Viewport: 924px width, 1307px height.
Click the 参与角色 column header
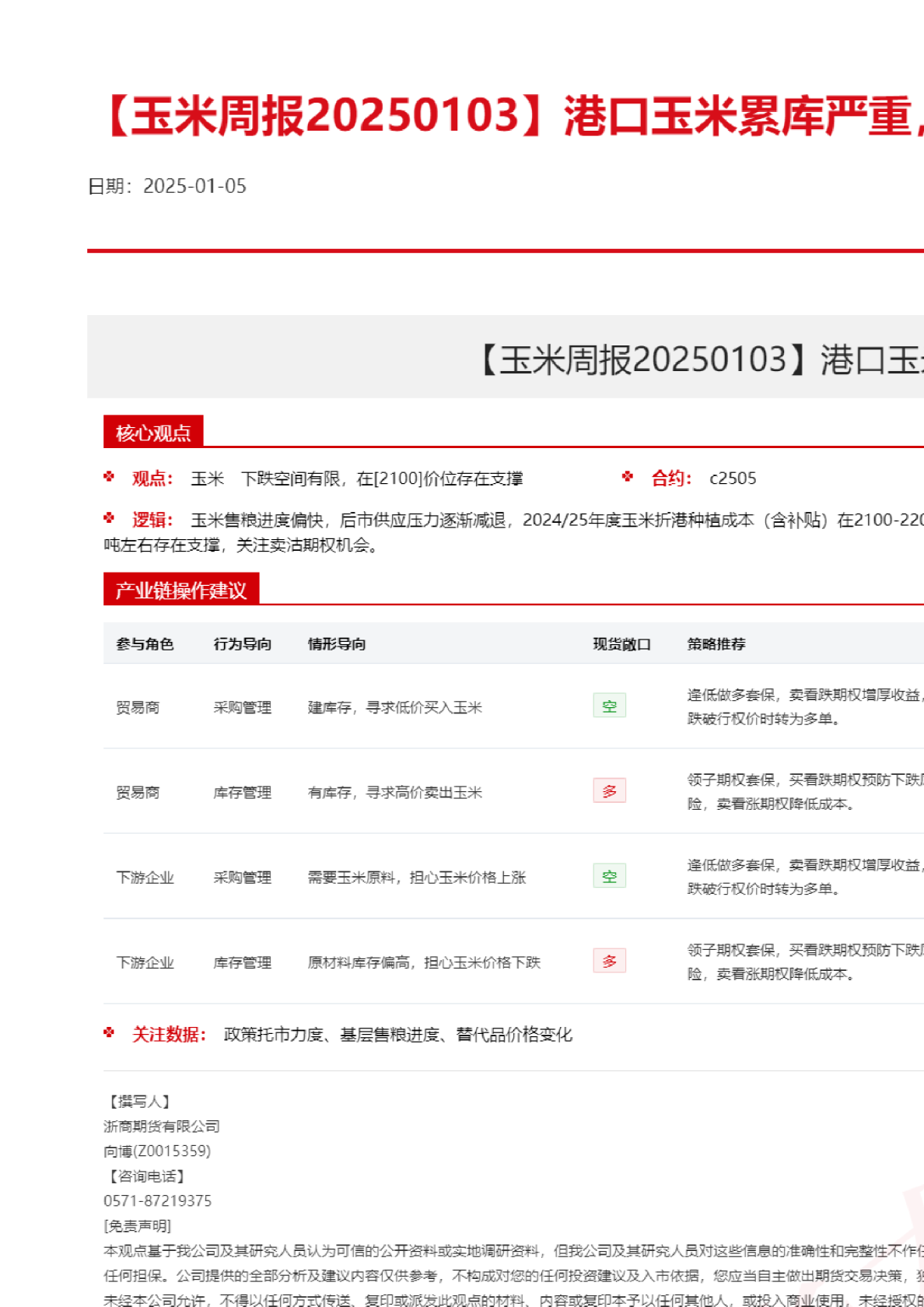pos(145,644)
